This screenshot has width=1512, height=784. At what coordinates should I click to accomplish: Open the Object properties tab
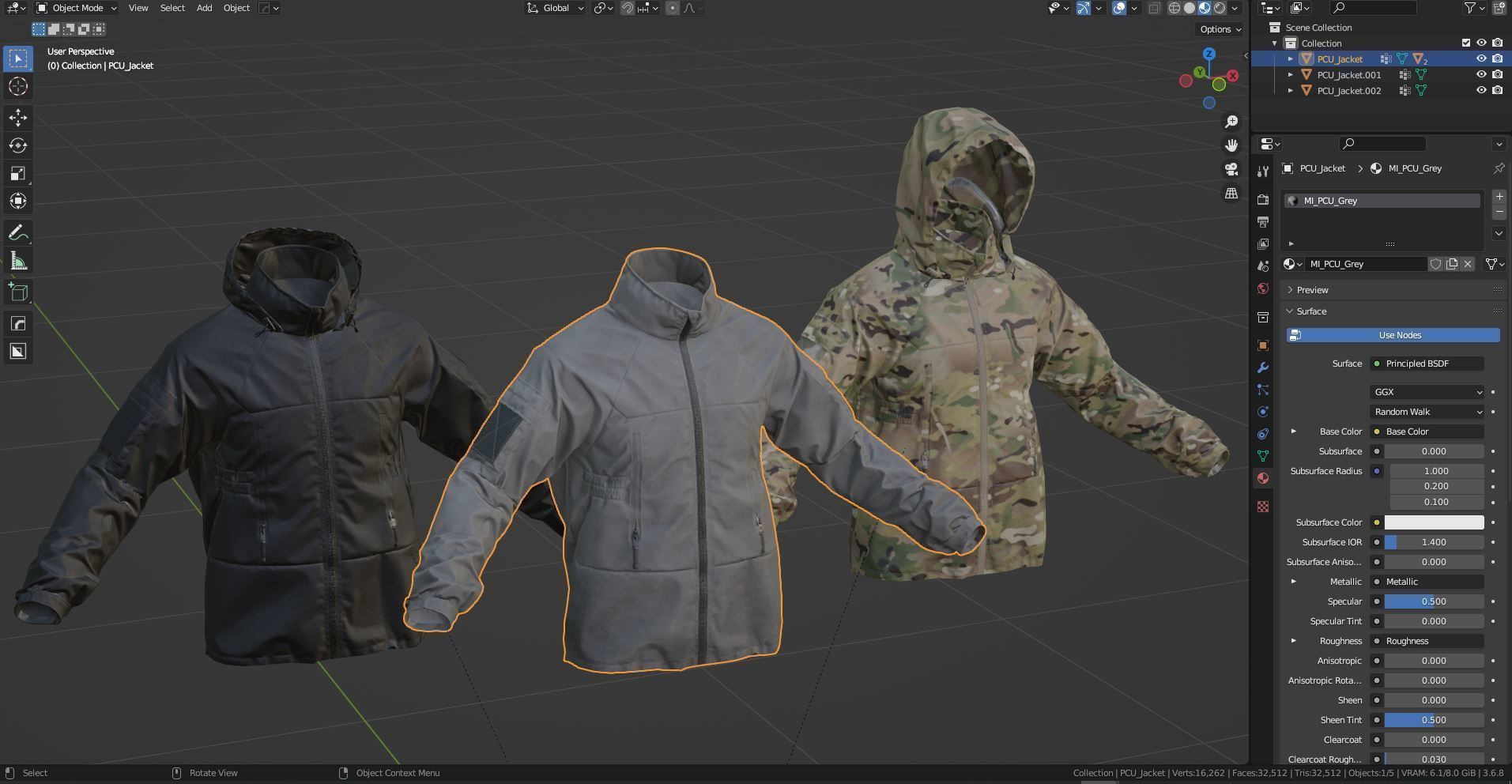[x=1263, y=345]
